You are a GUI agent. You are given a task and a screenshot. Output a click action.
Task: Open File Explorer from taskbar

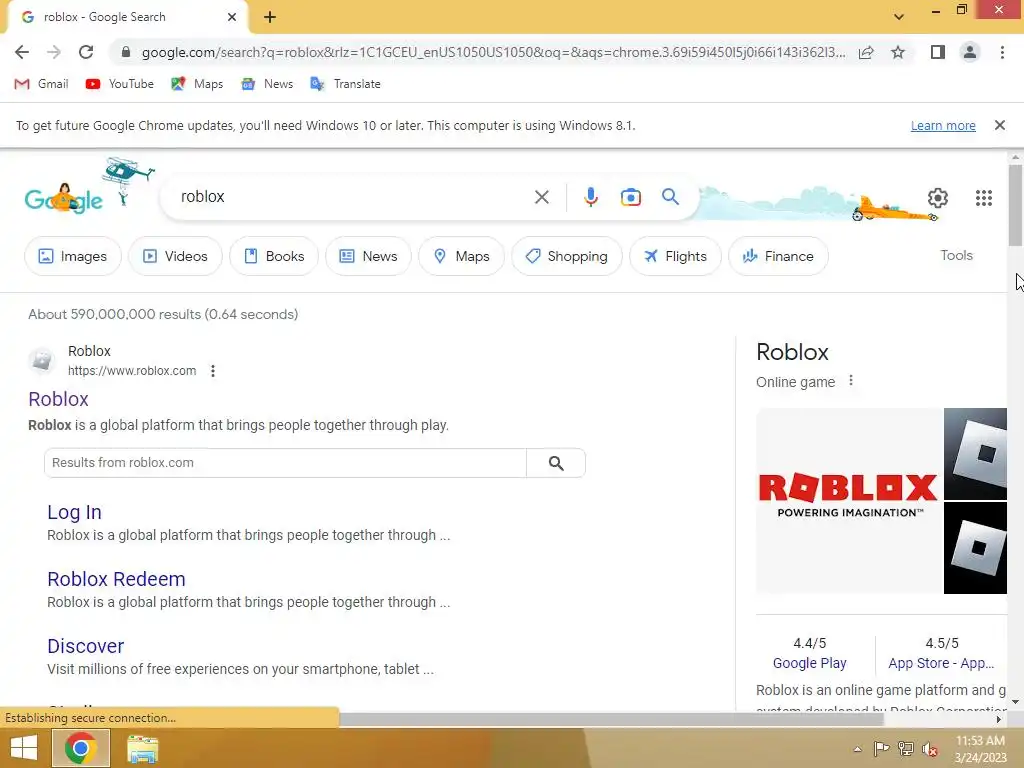142,748
